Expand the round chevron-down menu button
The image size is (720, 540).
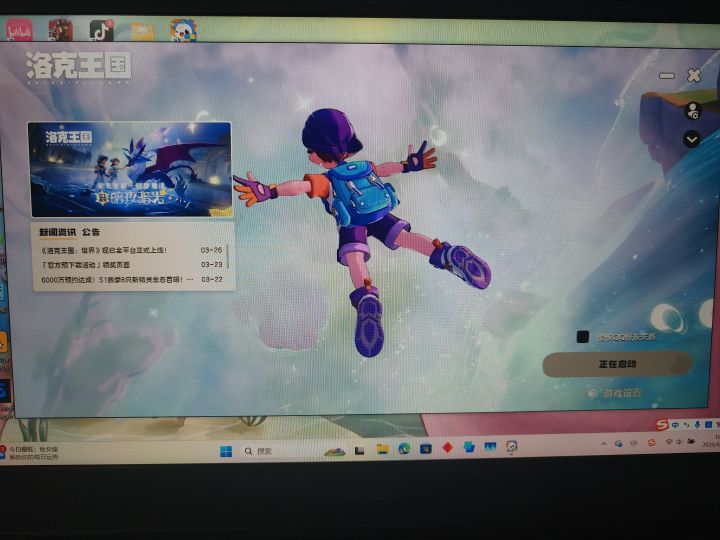click(x=692, y=139)
